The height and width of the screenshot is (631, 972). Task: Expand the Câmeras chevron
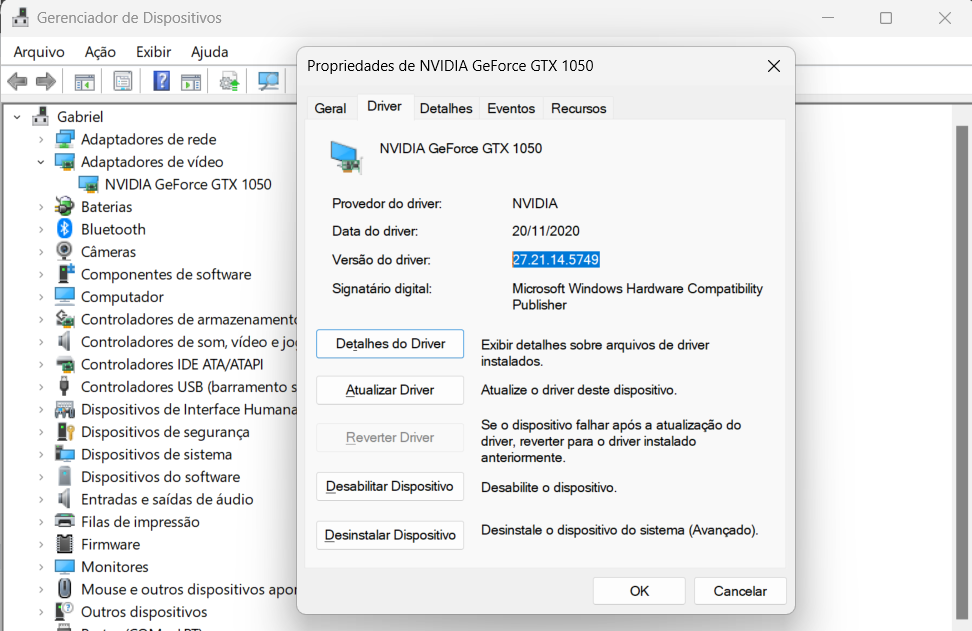(41, 252)
